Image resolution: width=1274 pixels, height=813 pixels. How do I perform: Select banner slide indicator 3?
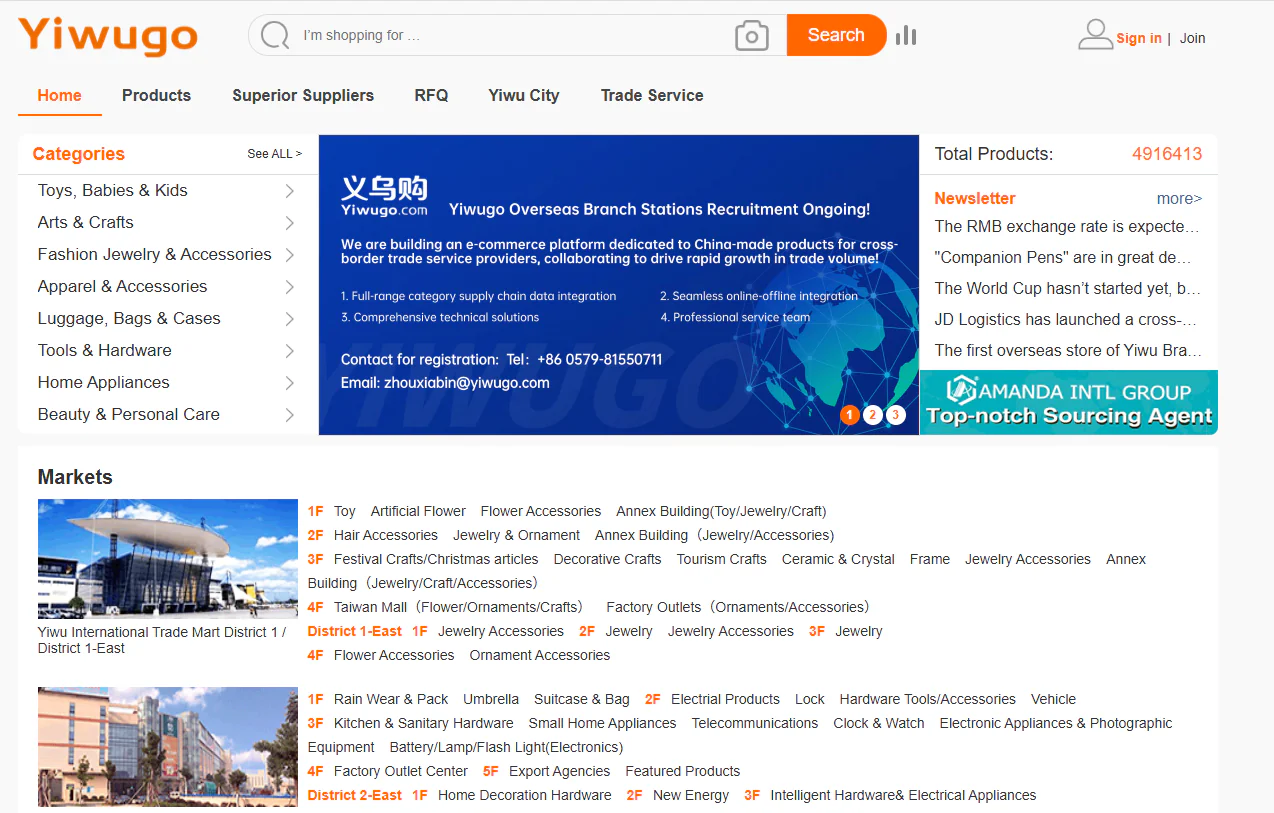tap(896, 415)
